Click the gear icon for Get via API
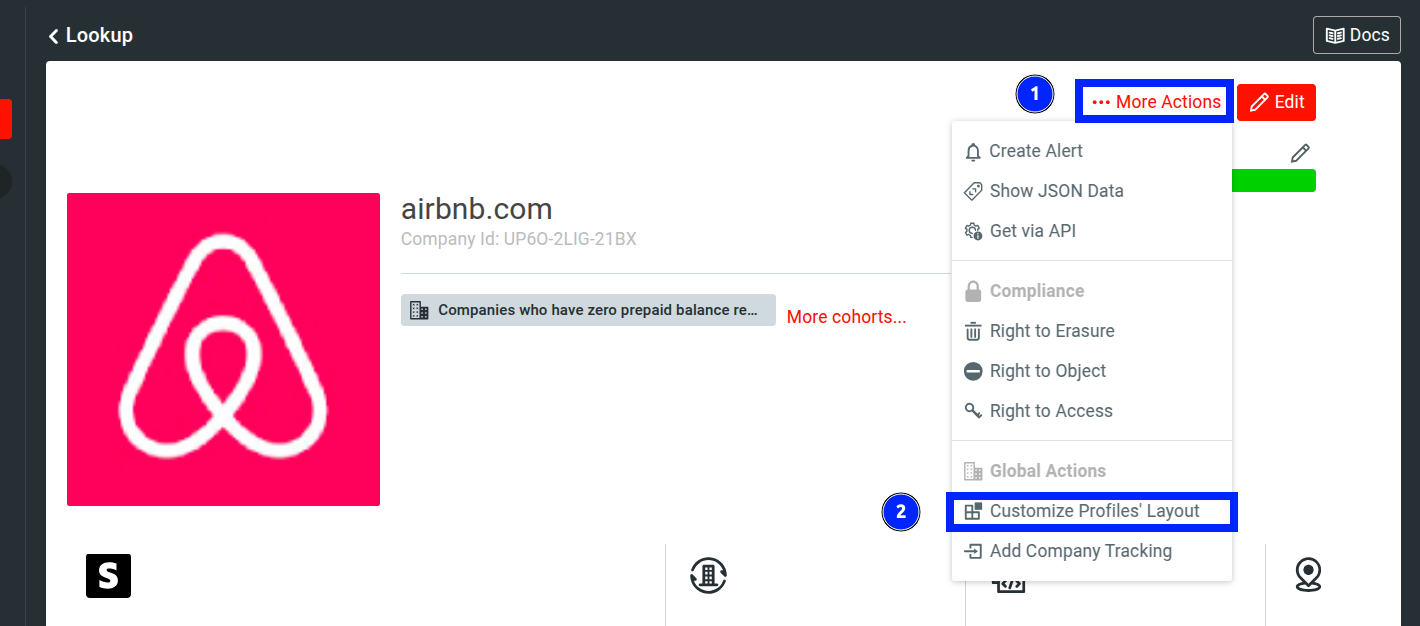 971,230
